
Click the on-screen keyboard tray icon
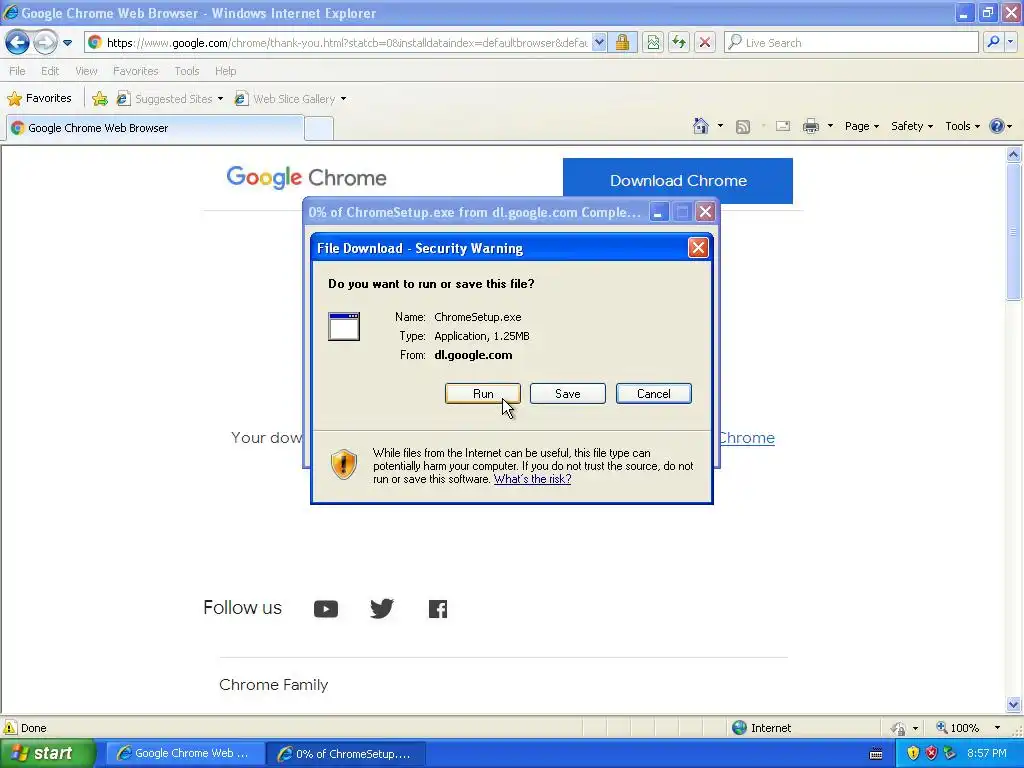pos(876,754)
